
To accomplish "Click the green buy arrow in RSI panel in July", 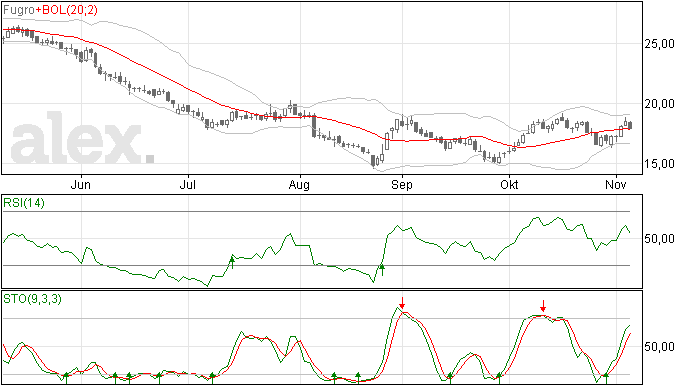I will tap(232, 263).
